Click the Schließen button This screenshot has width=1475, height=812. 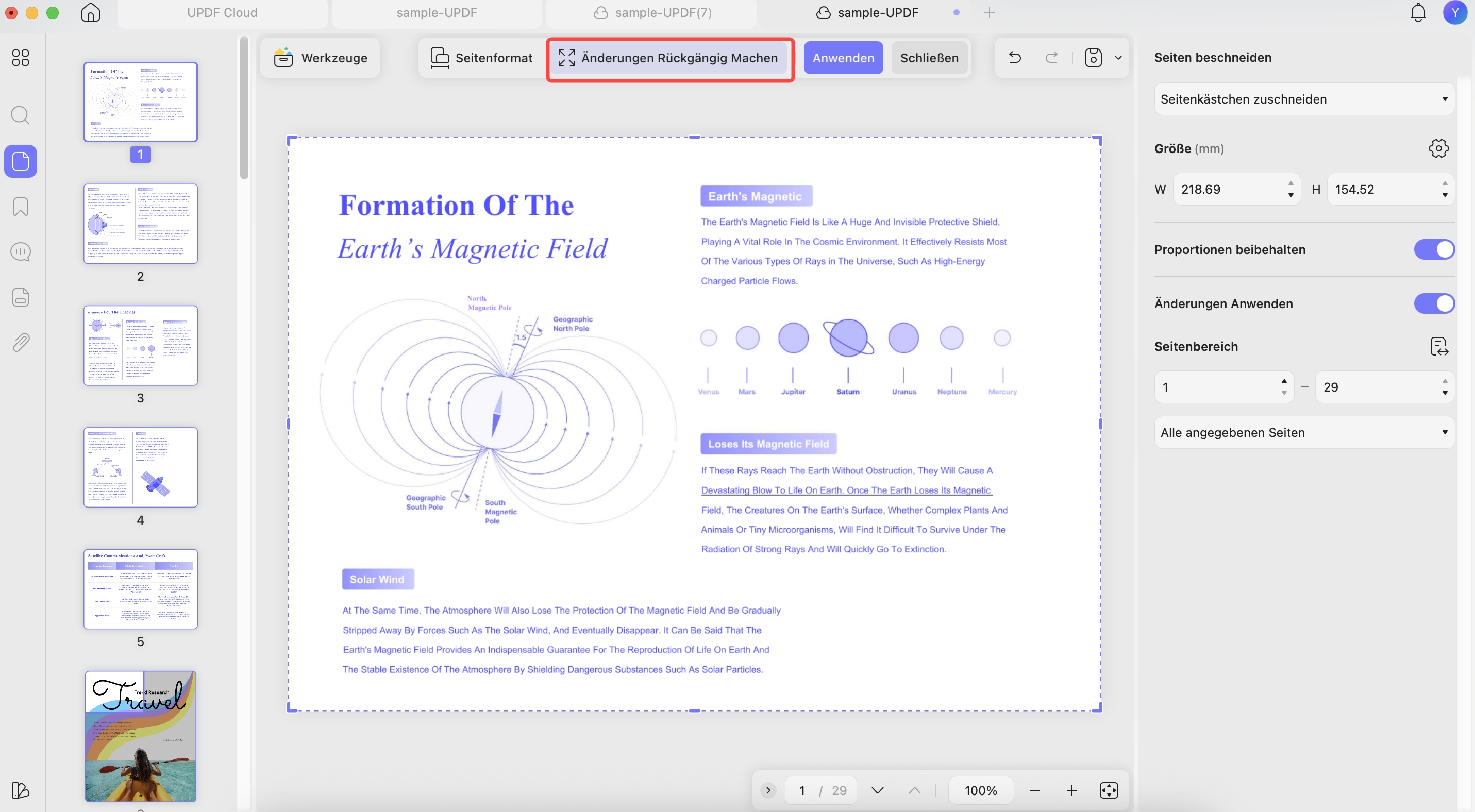[x=929, y=58]
